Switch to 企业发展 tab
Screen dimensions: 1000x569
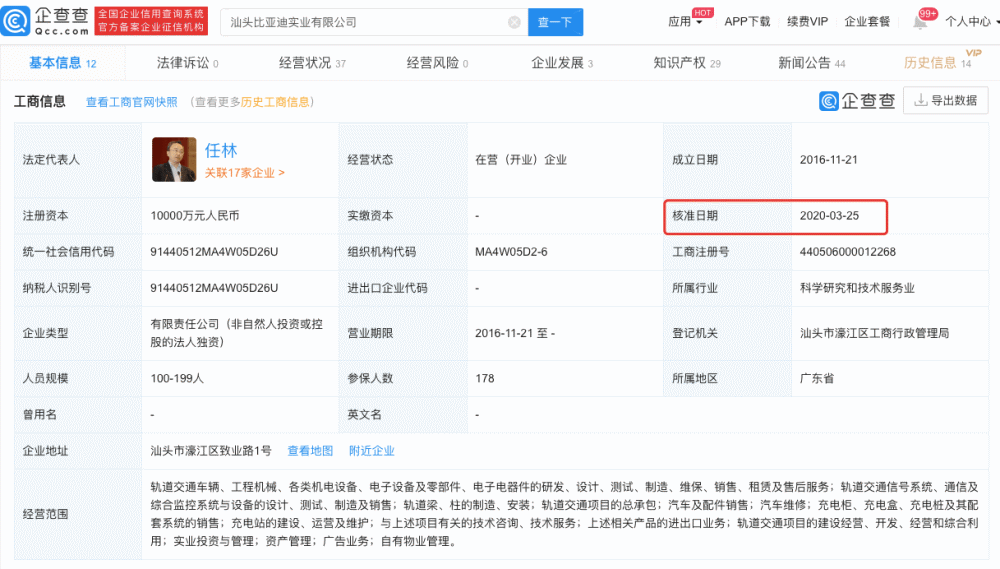[562, 63]
